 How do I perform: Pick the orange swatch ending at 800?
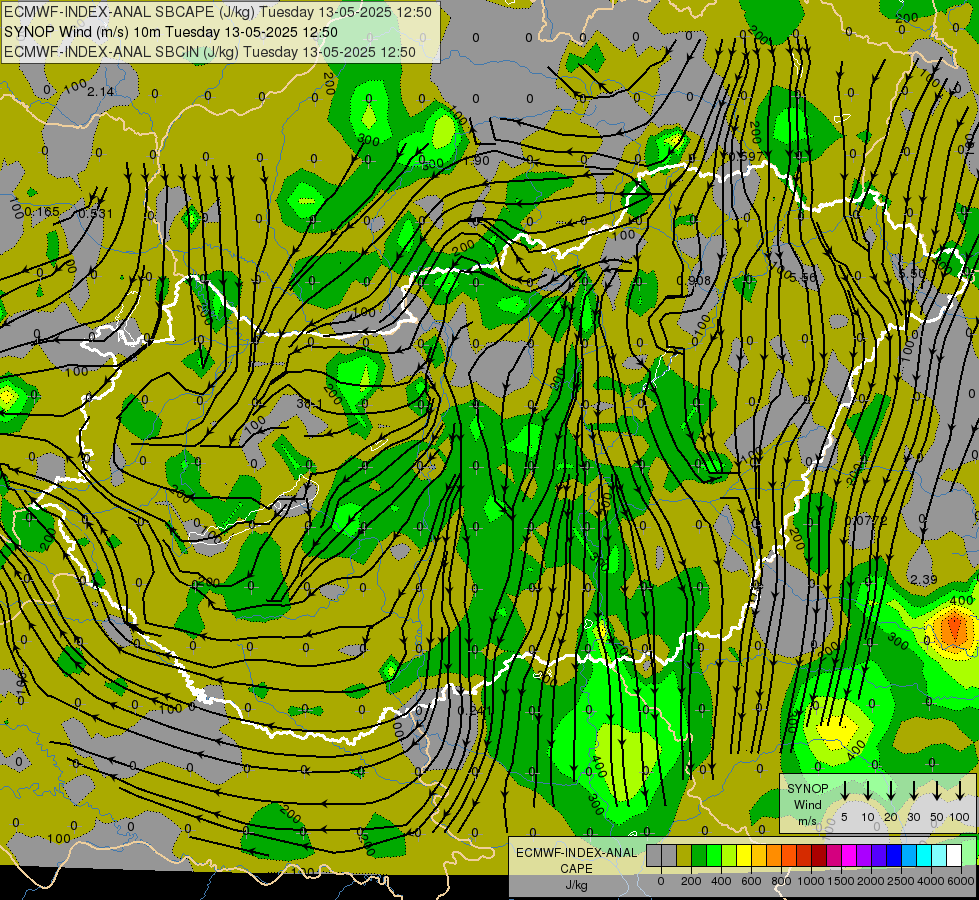[x=774, y=855]
